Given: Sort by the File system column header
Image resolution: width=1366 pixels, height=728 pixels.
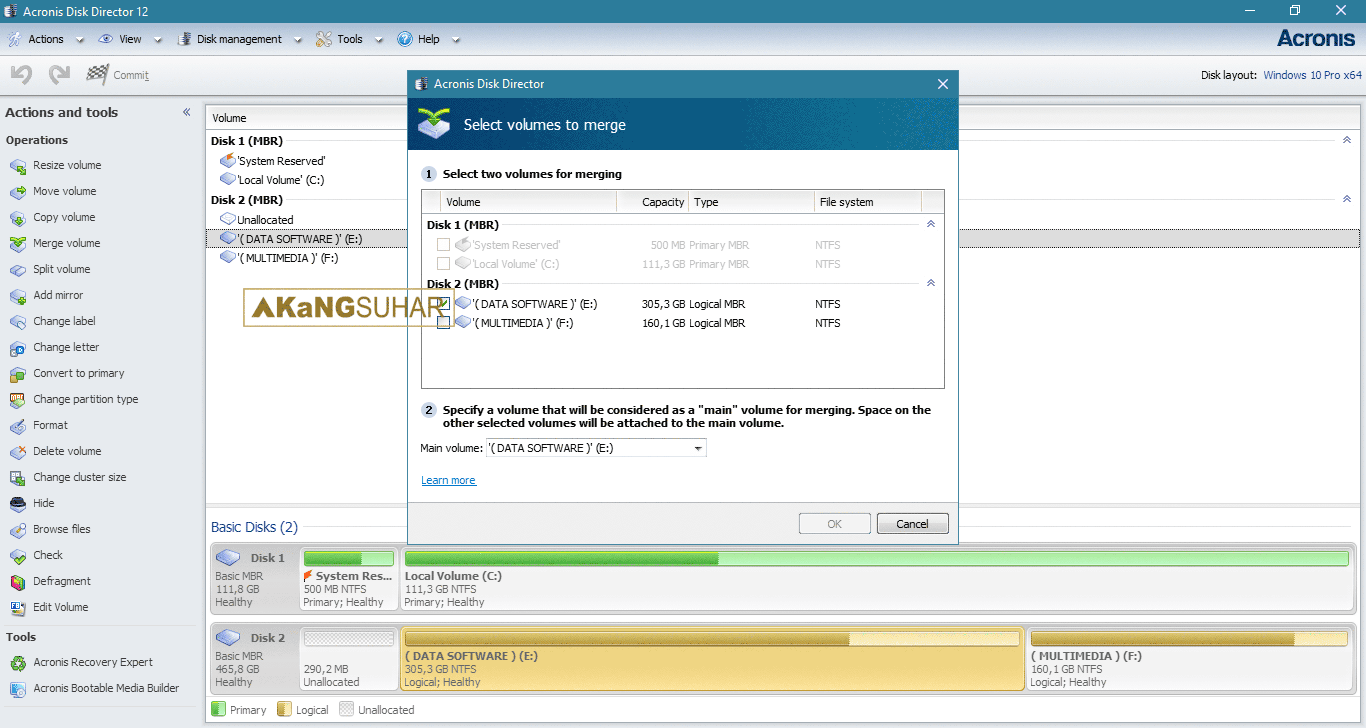Looking at the screenshot, I should (867, 202).
